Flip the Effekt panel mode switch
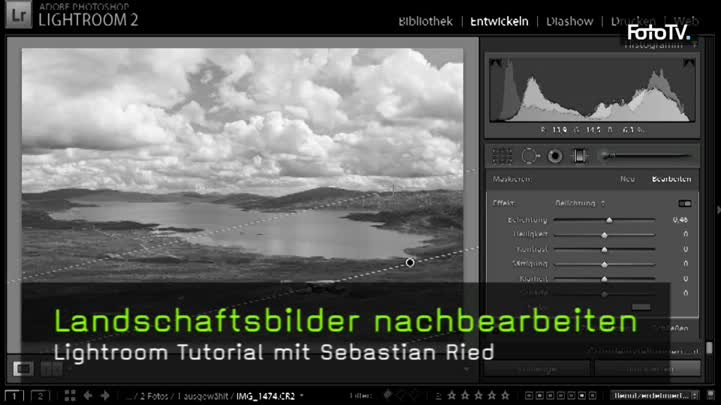This screenshot has height=405, width=721. (685, 204)
